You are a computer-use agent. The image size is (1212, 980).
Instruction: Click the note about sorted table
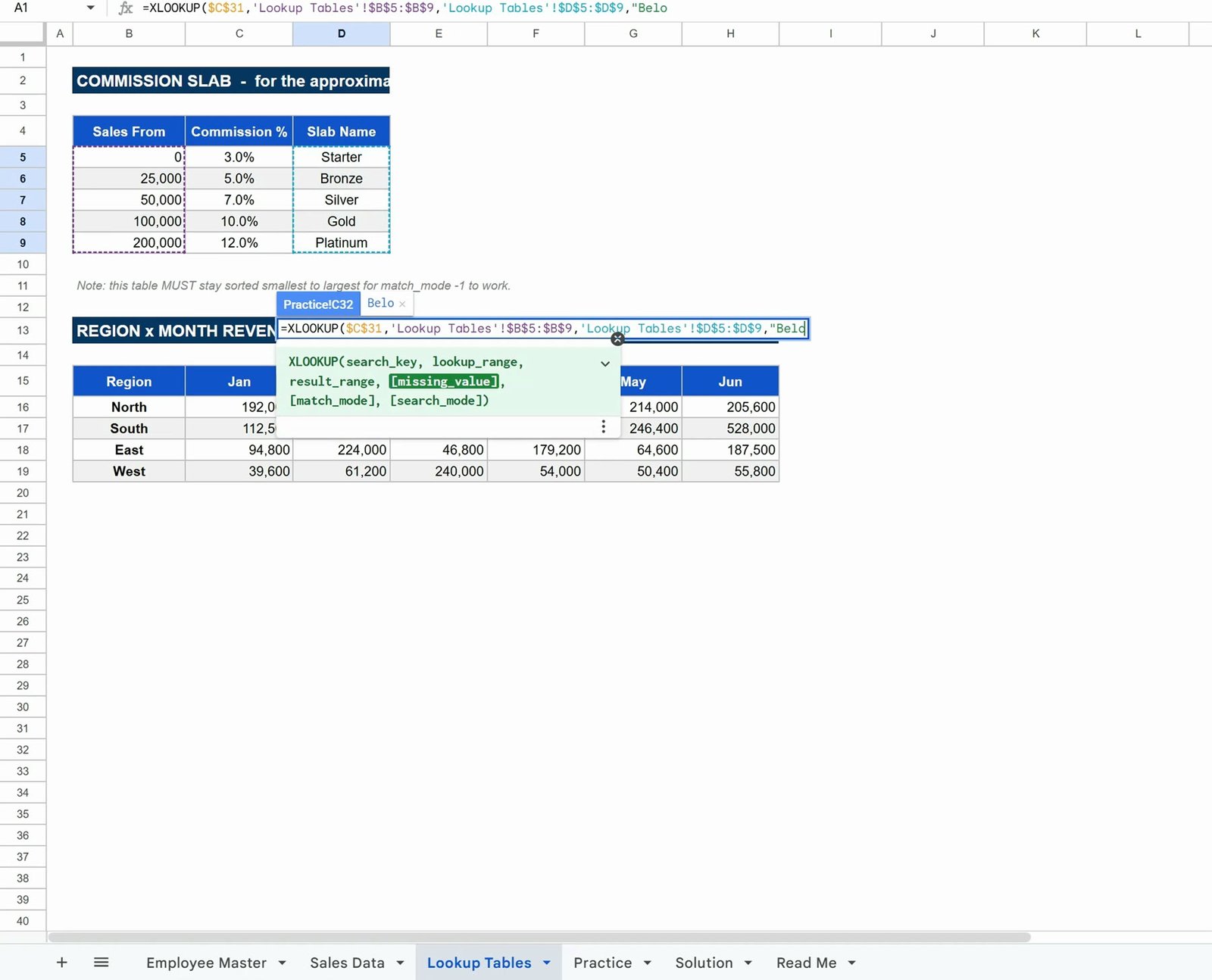click(293, 286)
